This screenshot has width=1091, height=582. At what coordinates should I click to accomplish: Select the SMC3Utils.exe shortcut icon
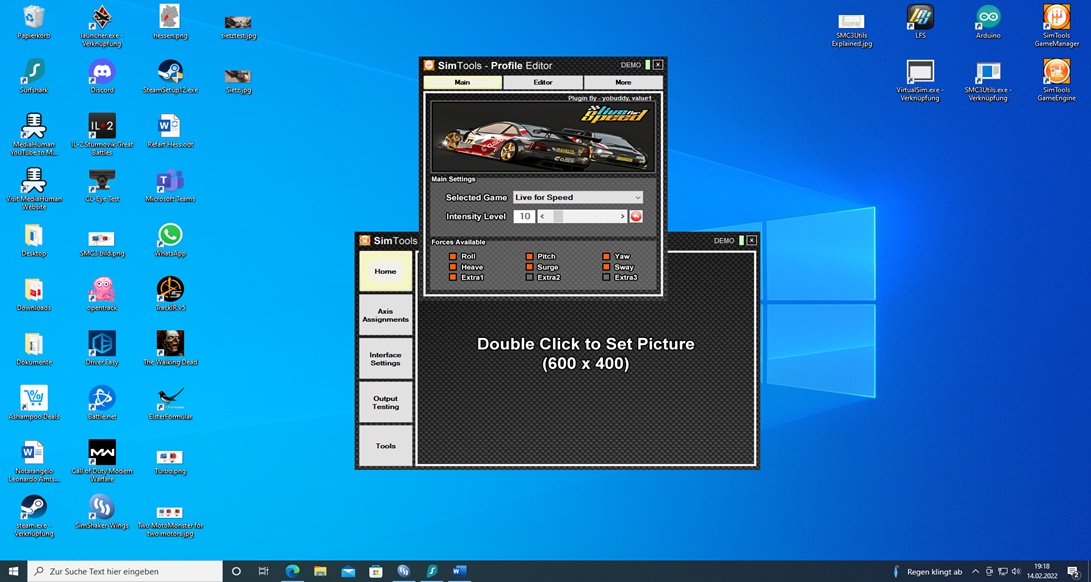point(988,80)
